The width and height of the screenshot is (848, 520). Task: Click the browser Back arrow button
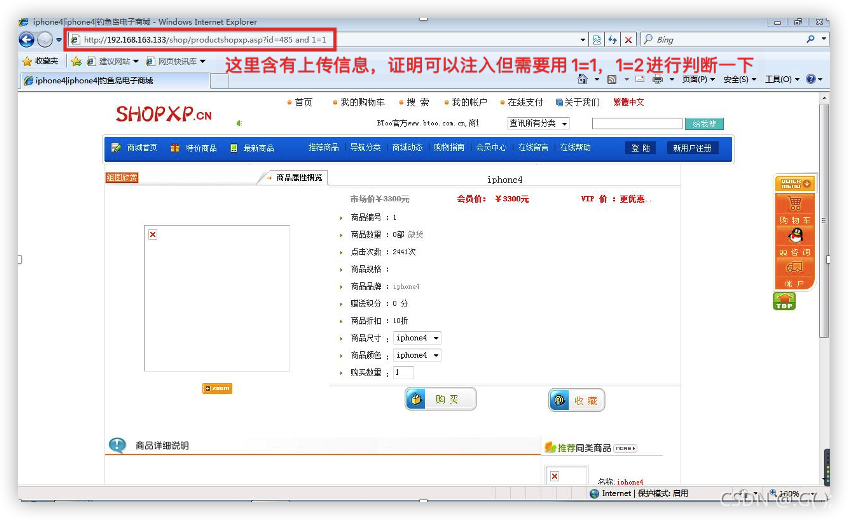(x=26, y=39)
